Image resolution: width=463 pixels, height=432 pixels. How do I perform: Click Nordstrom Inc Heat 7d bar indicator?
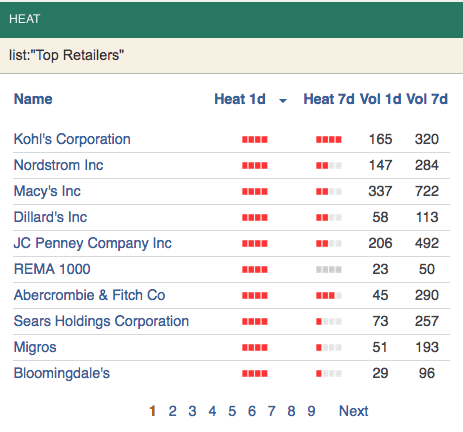[x=329, y=165]
